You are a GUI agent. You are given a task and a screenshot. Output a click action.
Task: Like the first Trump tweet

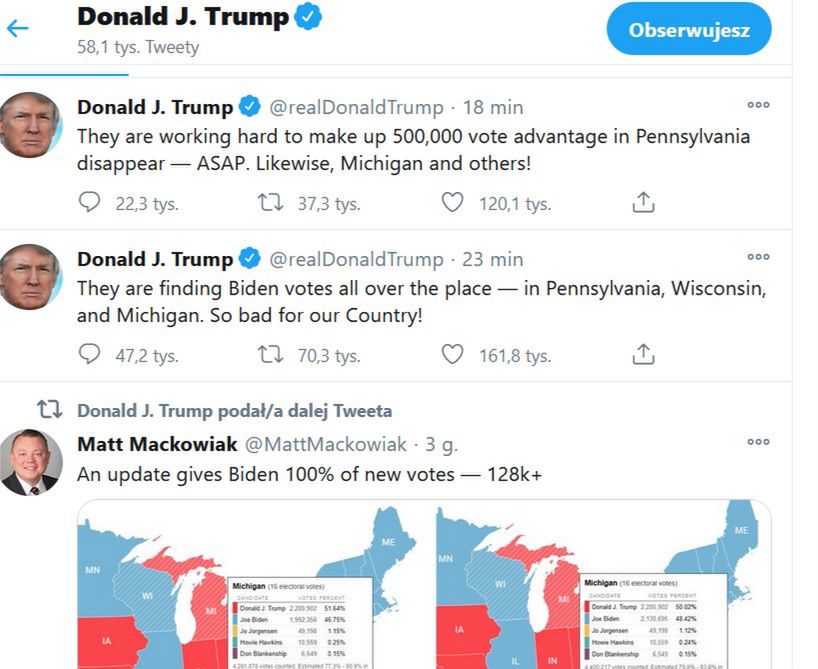click(x=452, y=202)
